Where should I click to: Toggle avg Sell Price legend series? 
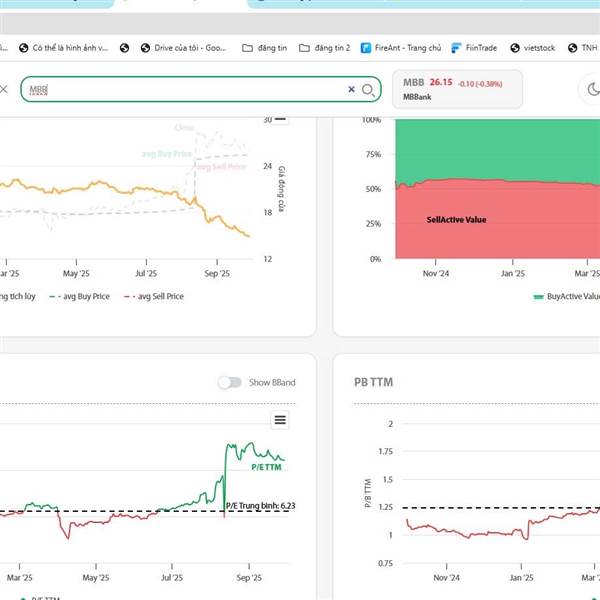[x=153, y=296]
